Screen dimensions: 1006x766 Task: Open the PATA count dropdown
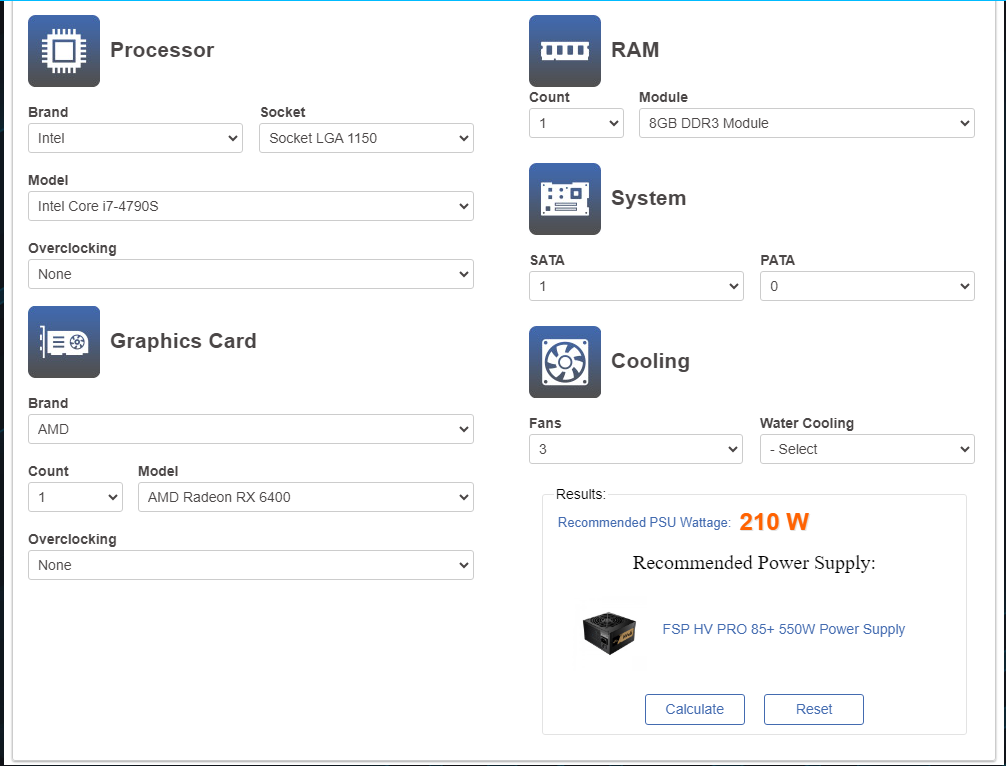867,286
